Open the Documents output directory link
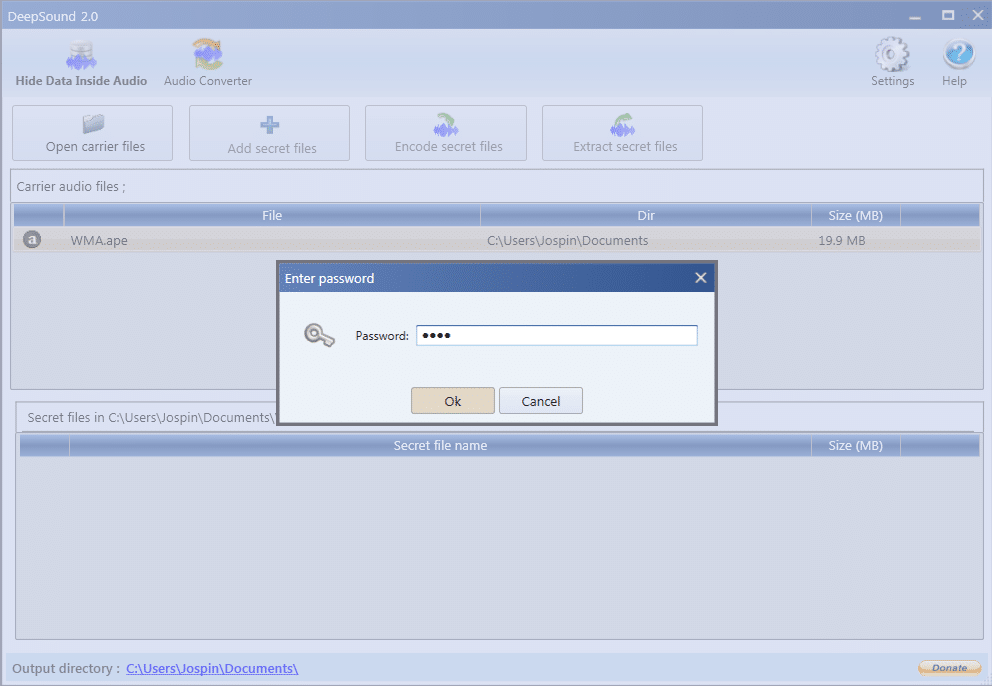The width and height of the screenshot is (992, 686). coord(212,668)
